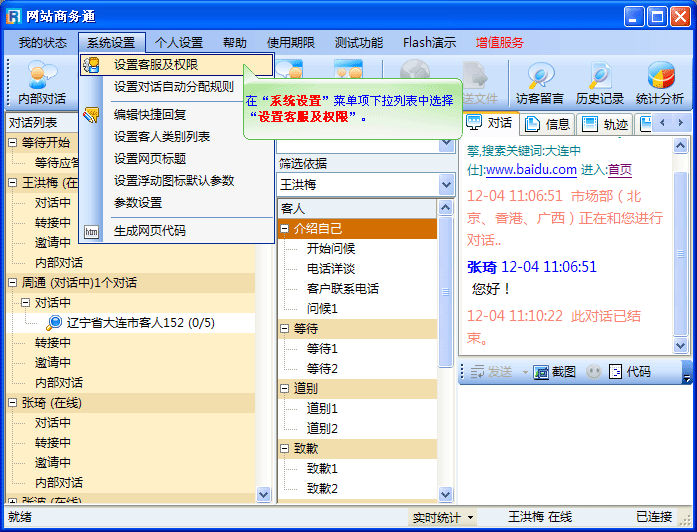Image resolution: width=697 pixels, height=532 pixels.
Task: Switch to the 信息 tab
Action: [x=548, y=123]
